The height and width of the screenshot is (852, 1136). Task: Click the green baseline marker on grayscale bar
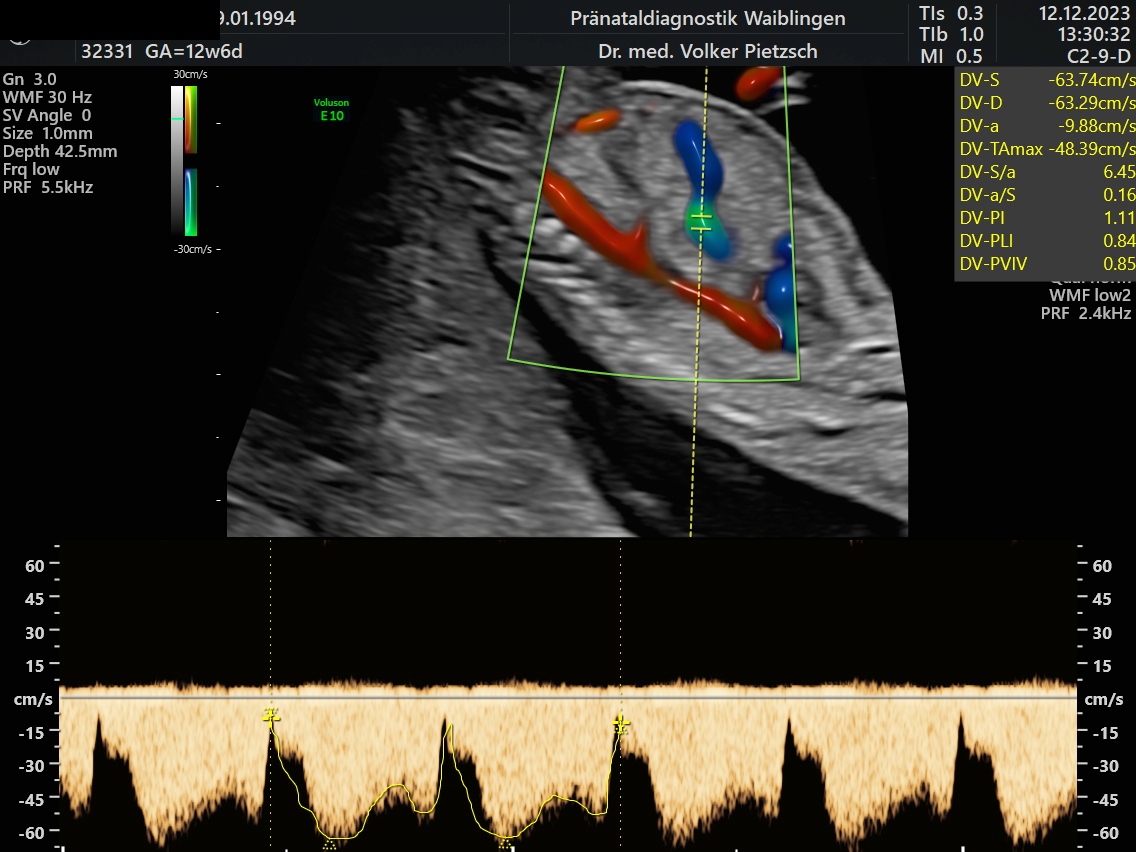point(177,119)
